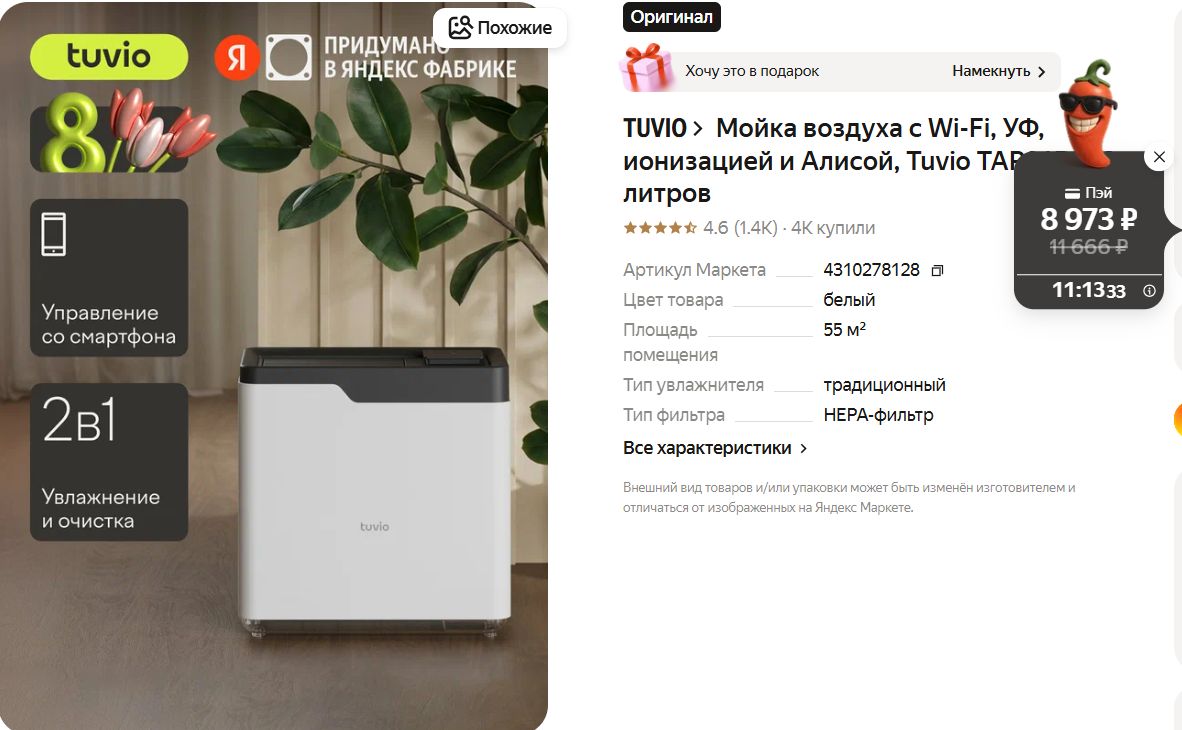Click the gift box icon
Screen dimensions: 1182x730
coord(646,68)
